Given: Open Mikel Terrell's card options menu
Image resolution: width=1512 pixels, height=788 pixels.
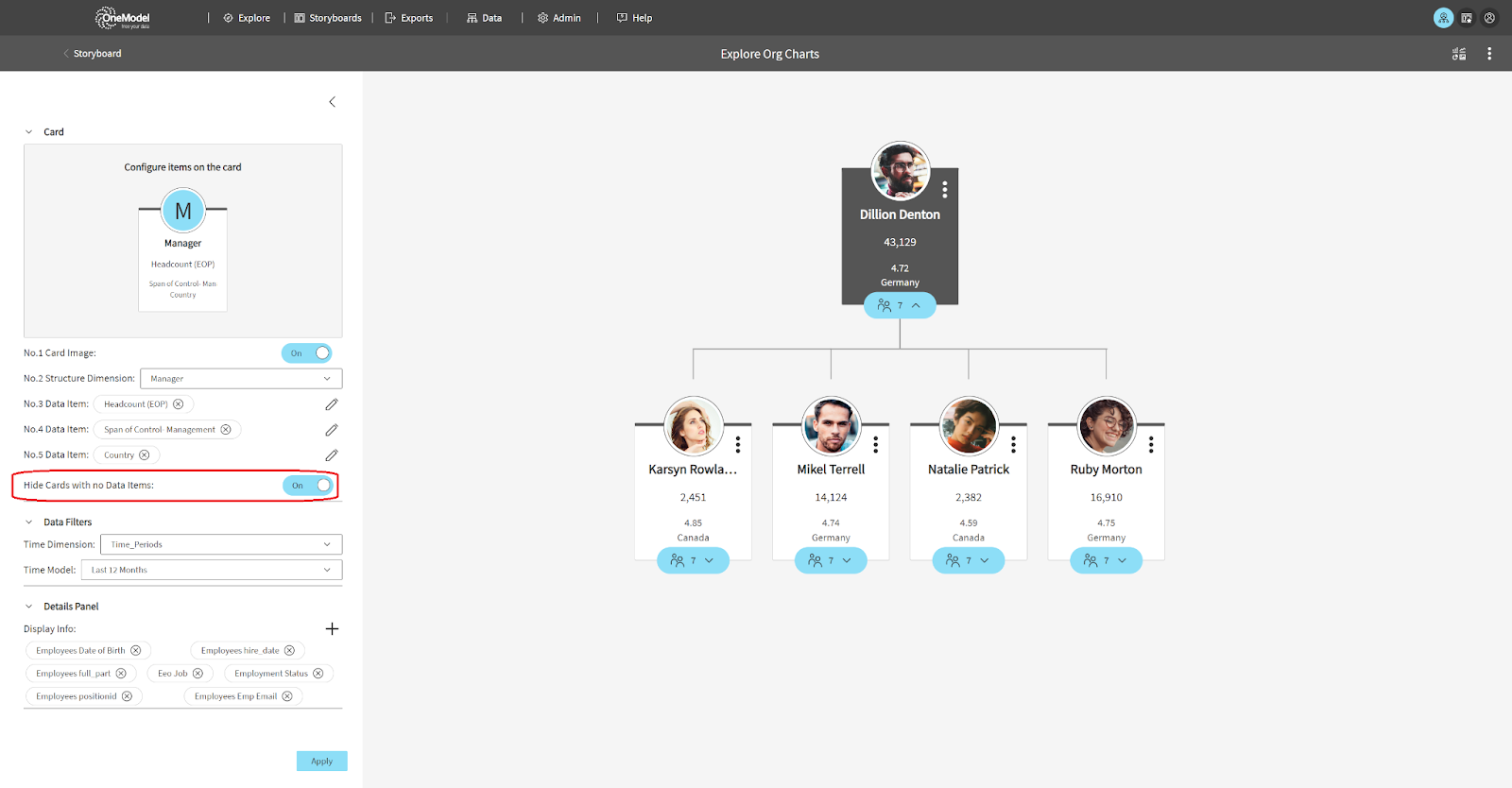Looking at the screenshot, I should point(876,444).
